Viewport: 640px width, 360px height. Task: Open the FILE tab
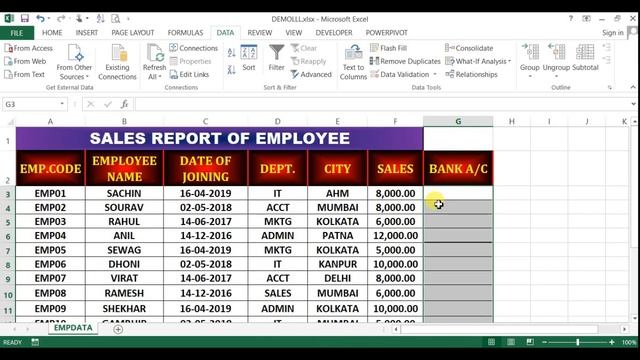pos(17,33)
